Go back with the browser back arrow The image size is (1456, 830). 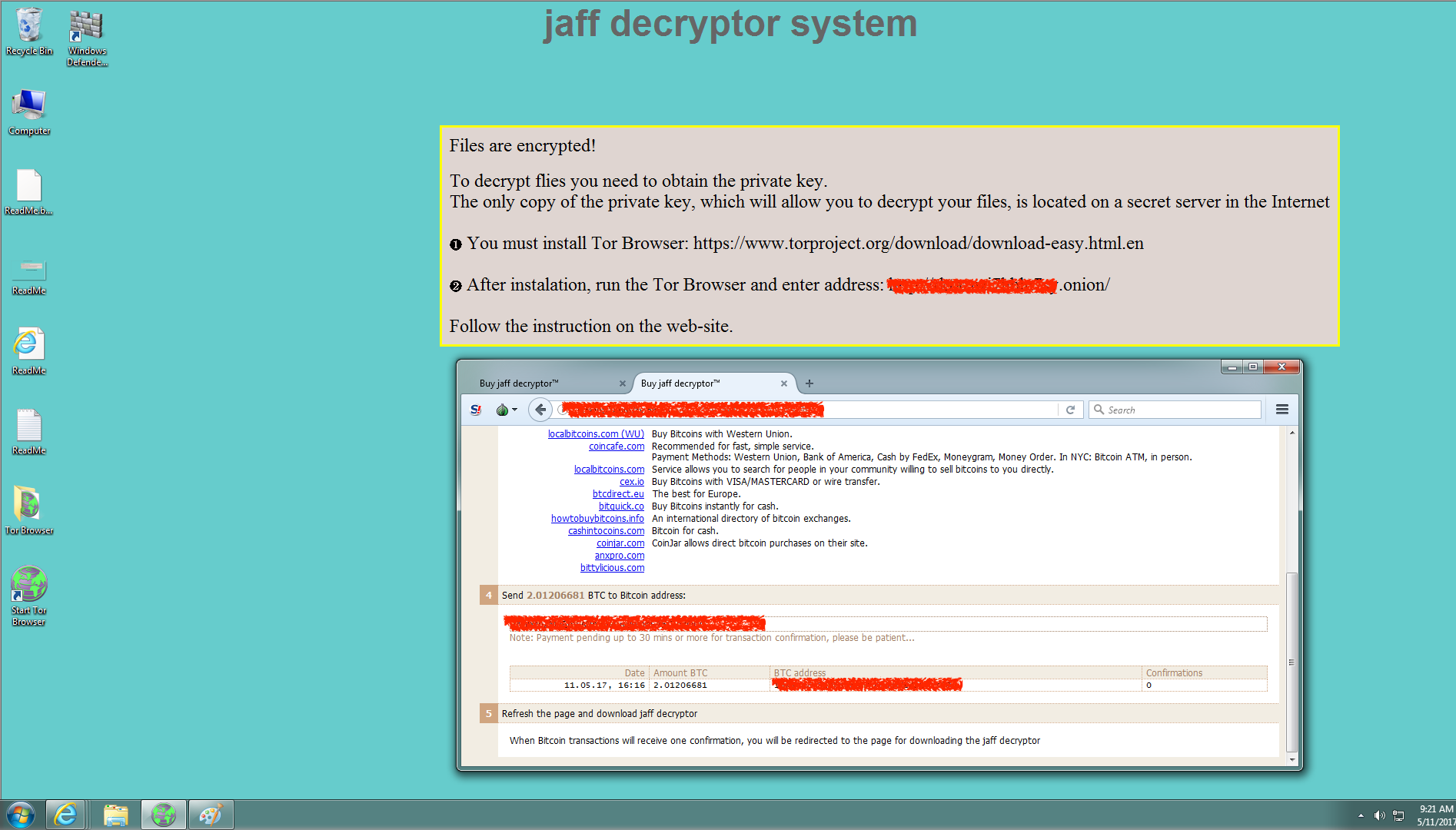[540, 410]
